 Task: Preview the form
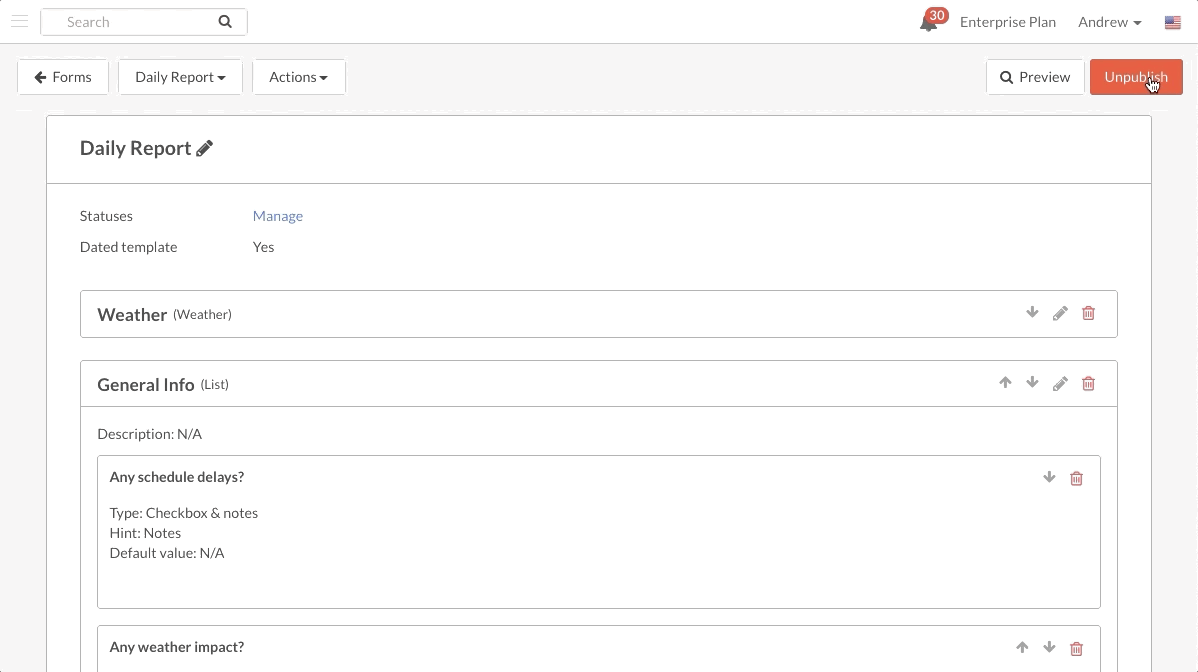pyautogui.click(x=1035, y=77)
